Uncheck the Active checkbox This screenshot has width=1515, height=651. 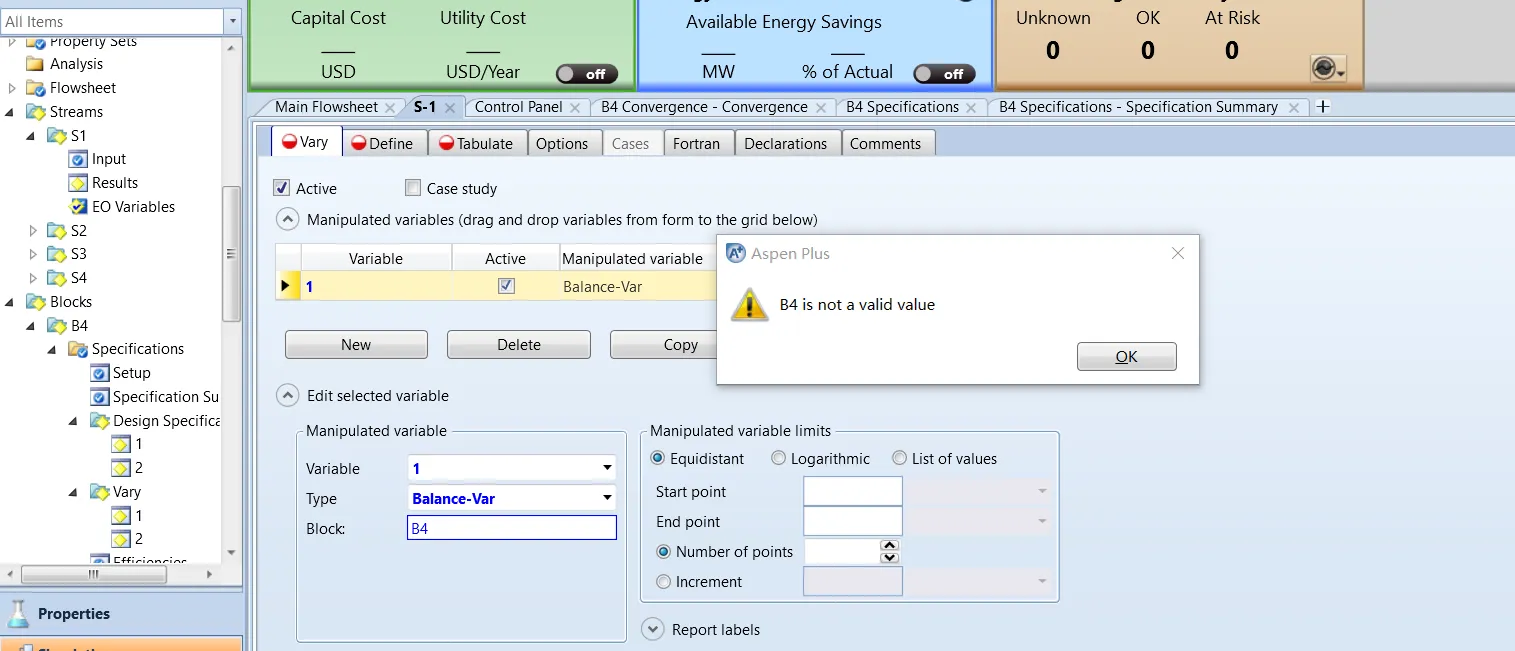(282, 188)
